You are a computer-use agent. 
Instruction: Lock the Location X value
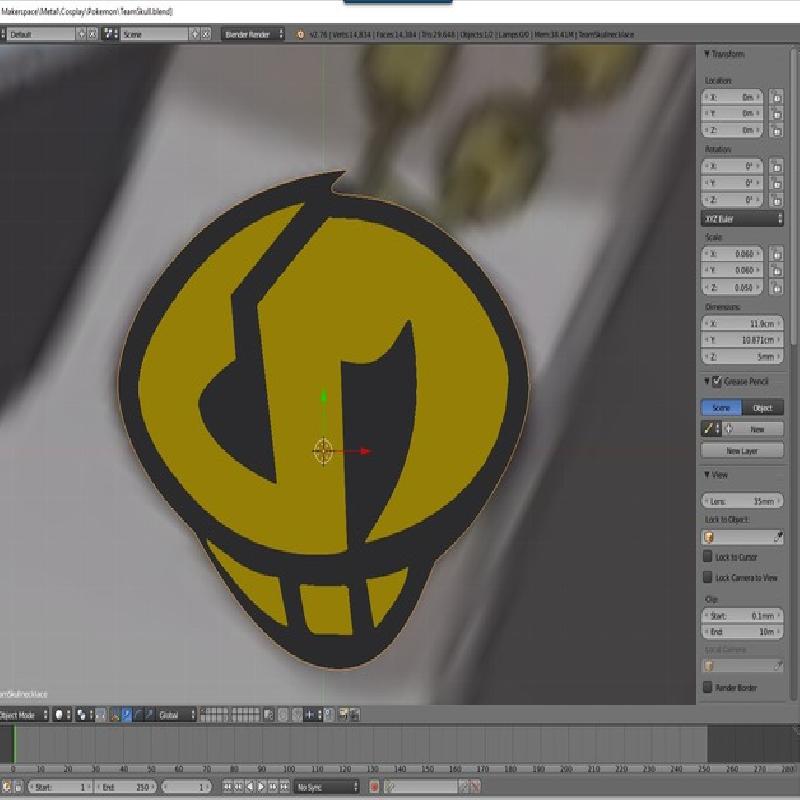tap(776, 97)
